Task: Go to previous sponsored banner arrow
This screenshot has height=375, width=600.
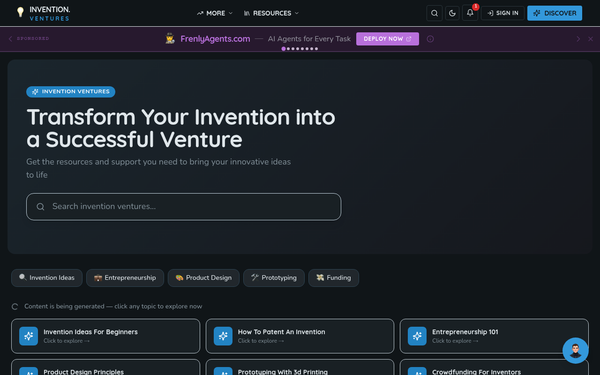Action: pyautogui.click(x=10, y=39)
